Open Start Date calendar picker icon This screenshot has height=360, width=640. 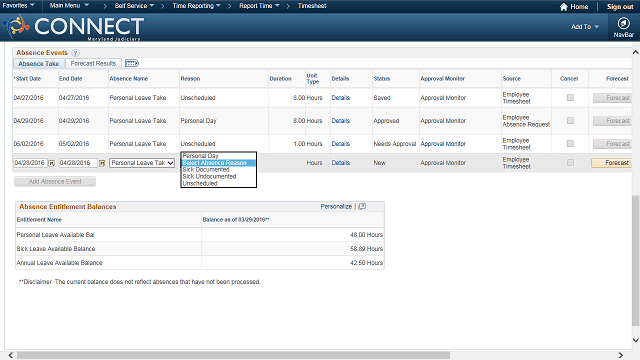[52, 163]
